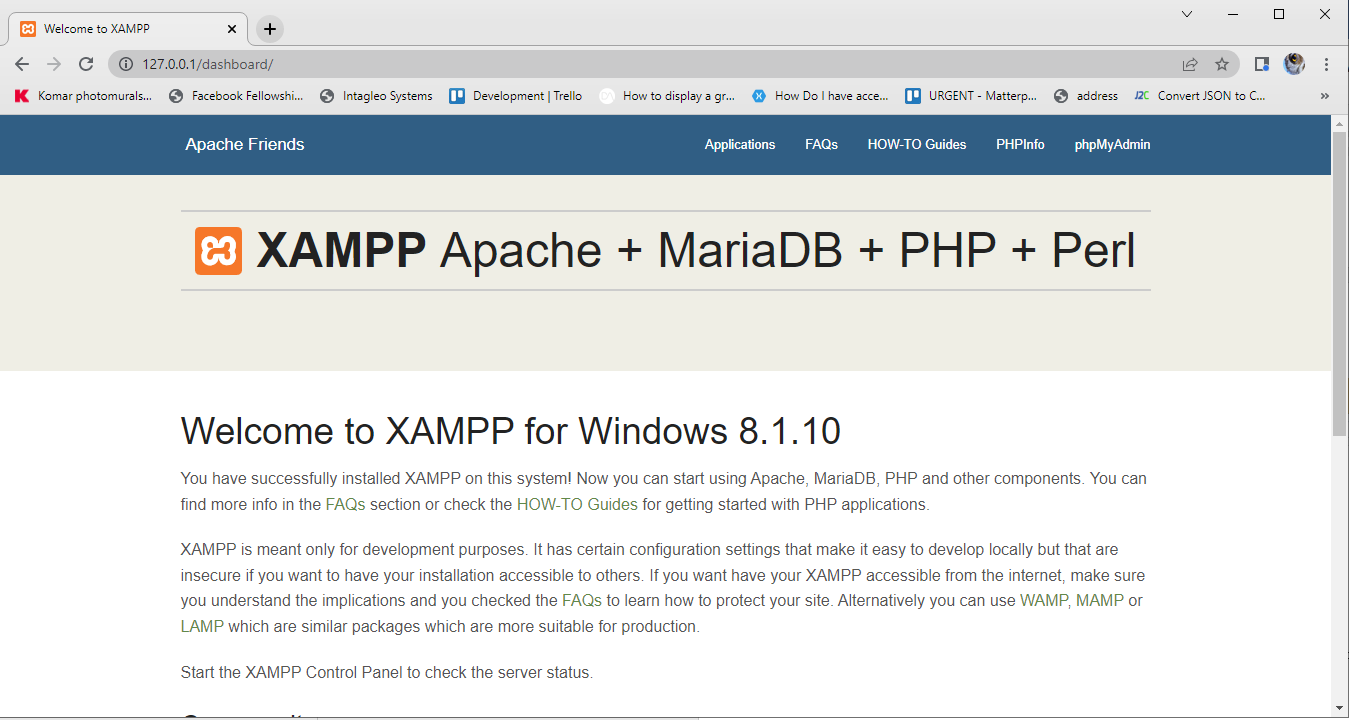Screen dimensions: 1349x720
Task: Open URGENT Matterp... bookmark
Action: [971, 96]
